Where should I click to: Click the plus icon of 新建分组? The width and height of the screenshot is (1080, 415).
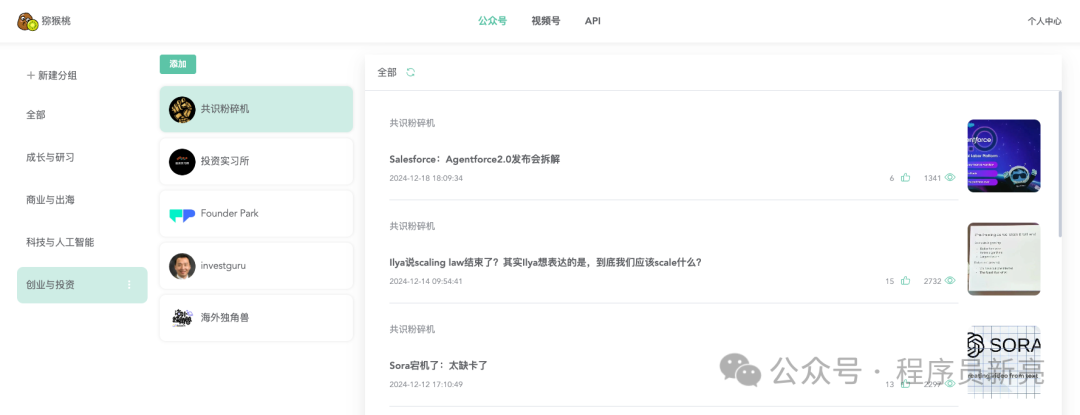pos(30,75)
